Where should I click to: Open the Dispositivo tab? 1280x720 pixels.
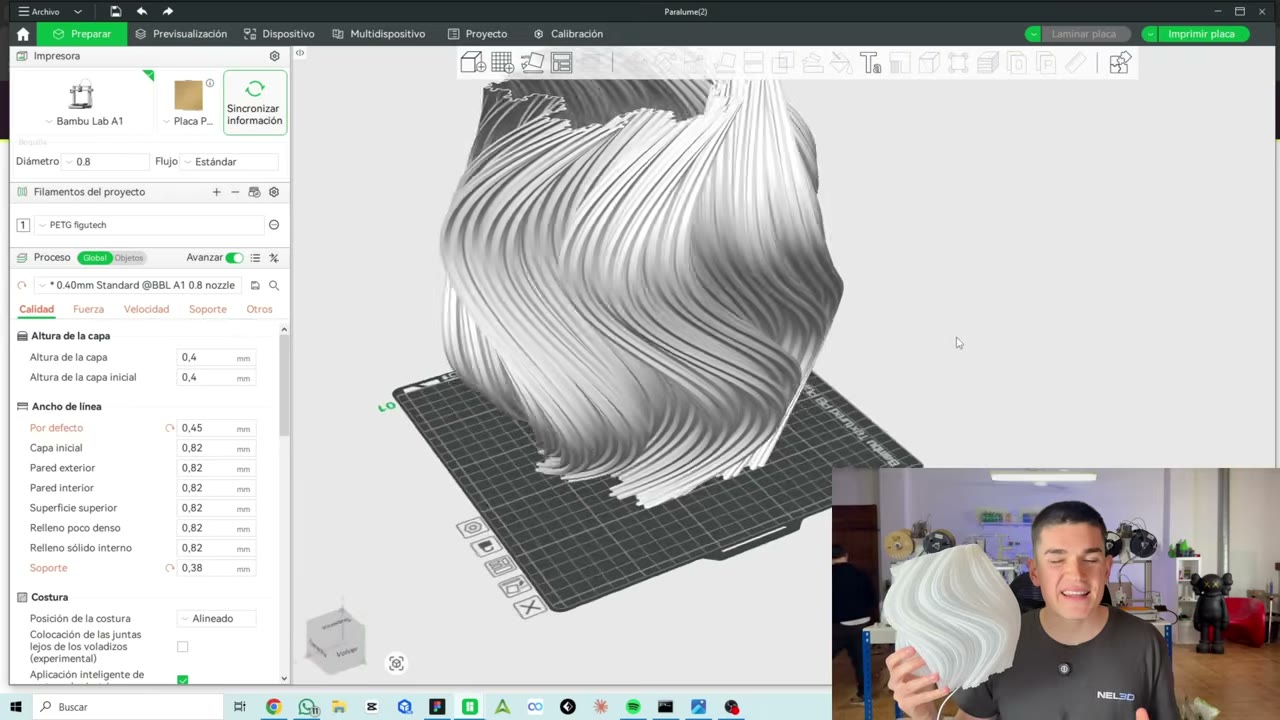coord(279,34)
